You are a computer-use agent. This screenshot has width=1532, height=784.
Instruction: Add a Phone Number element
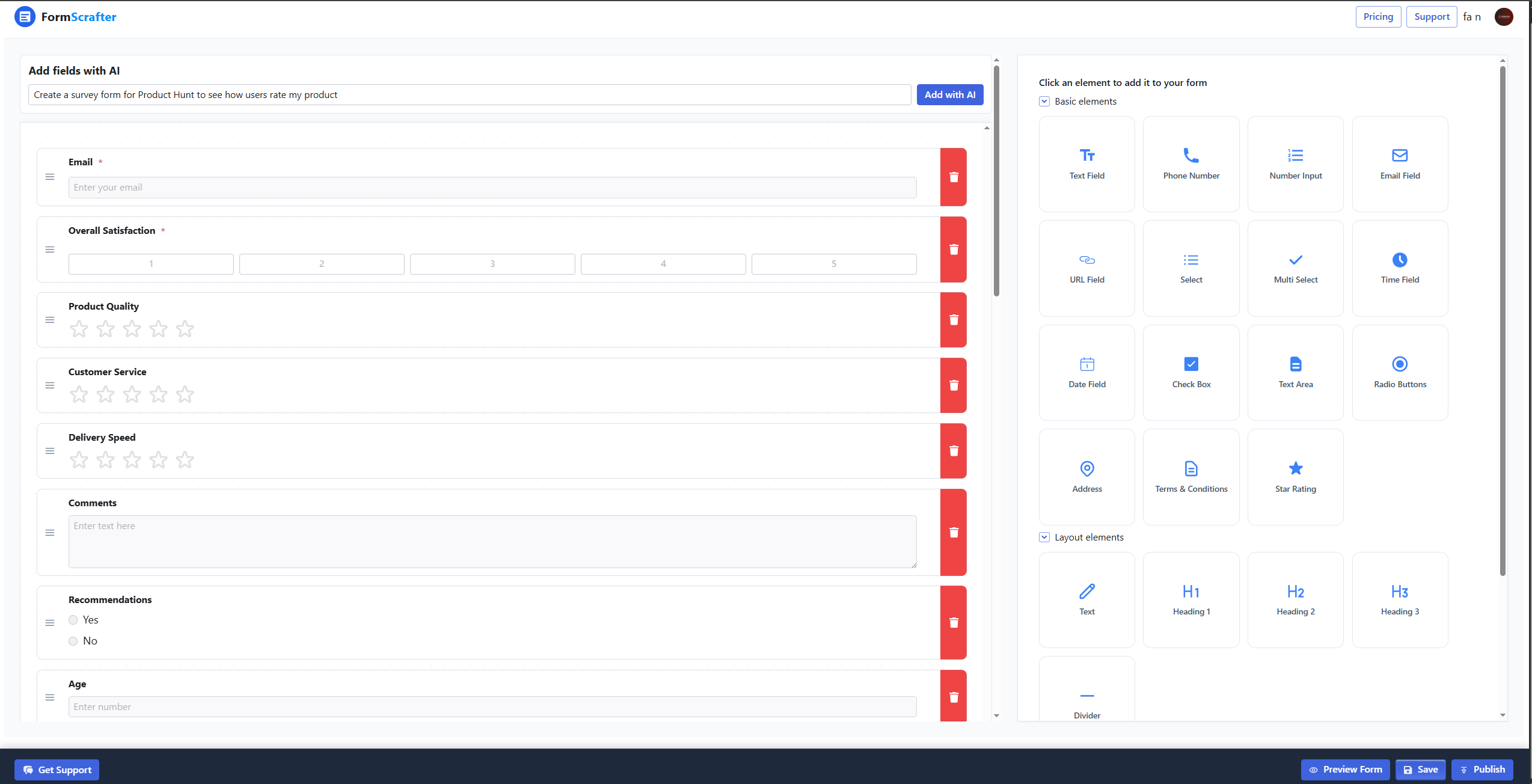pos(1190,164)
